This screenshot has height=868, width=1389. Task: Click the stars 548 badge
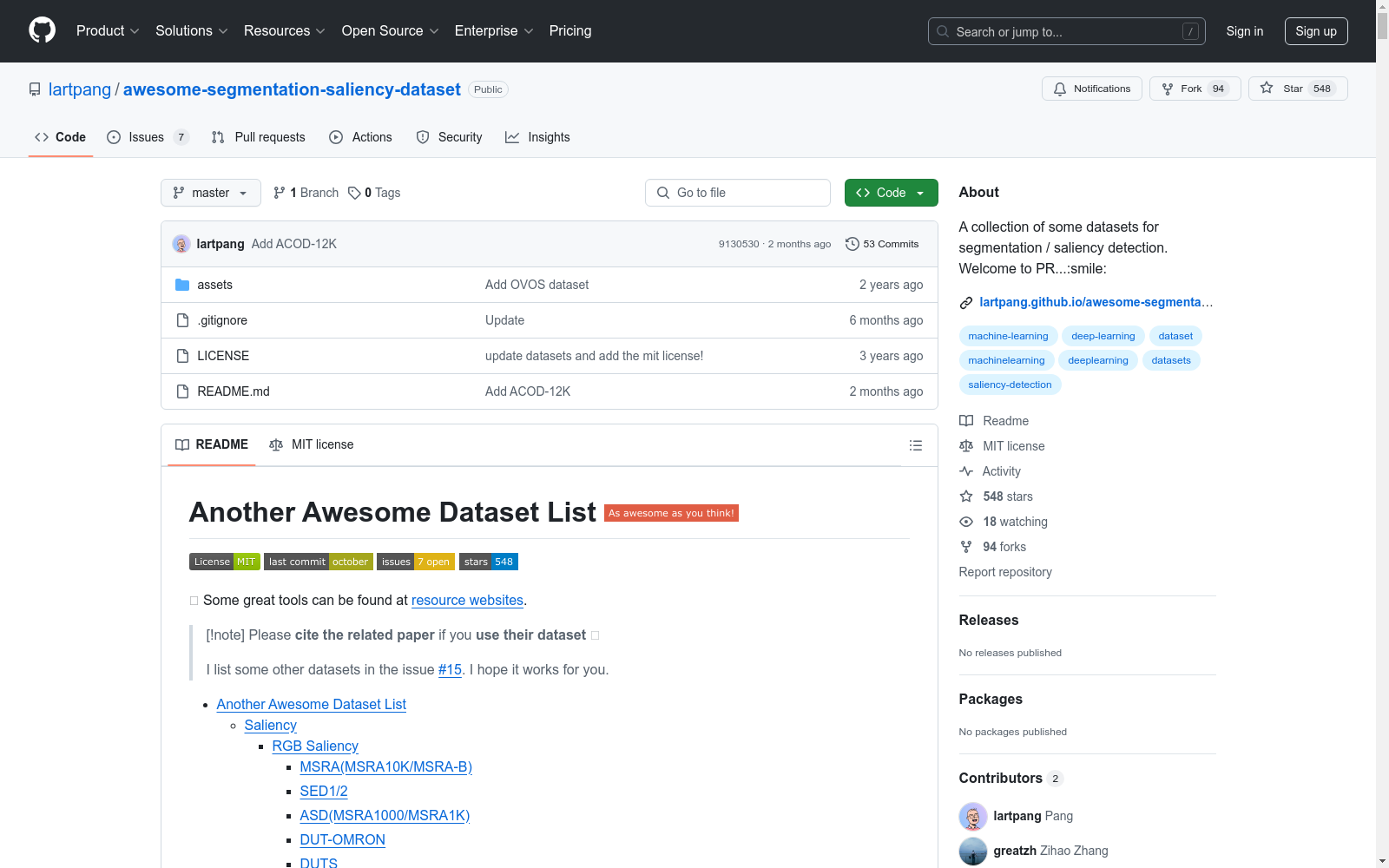[x=489, y=562]
